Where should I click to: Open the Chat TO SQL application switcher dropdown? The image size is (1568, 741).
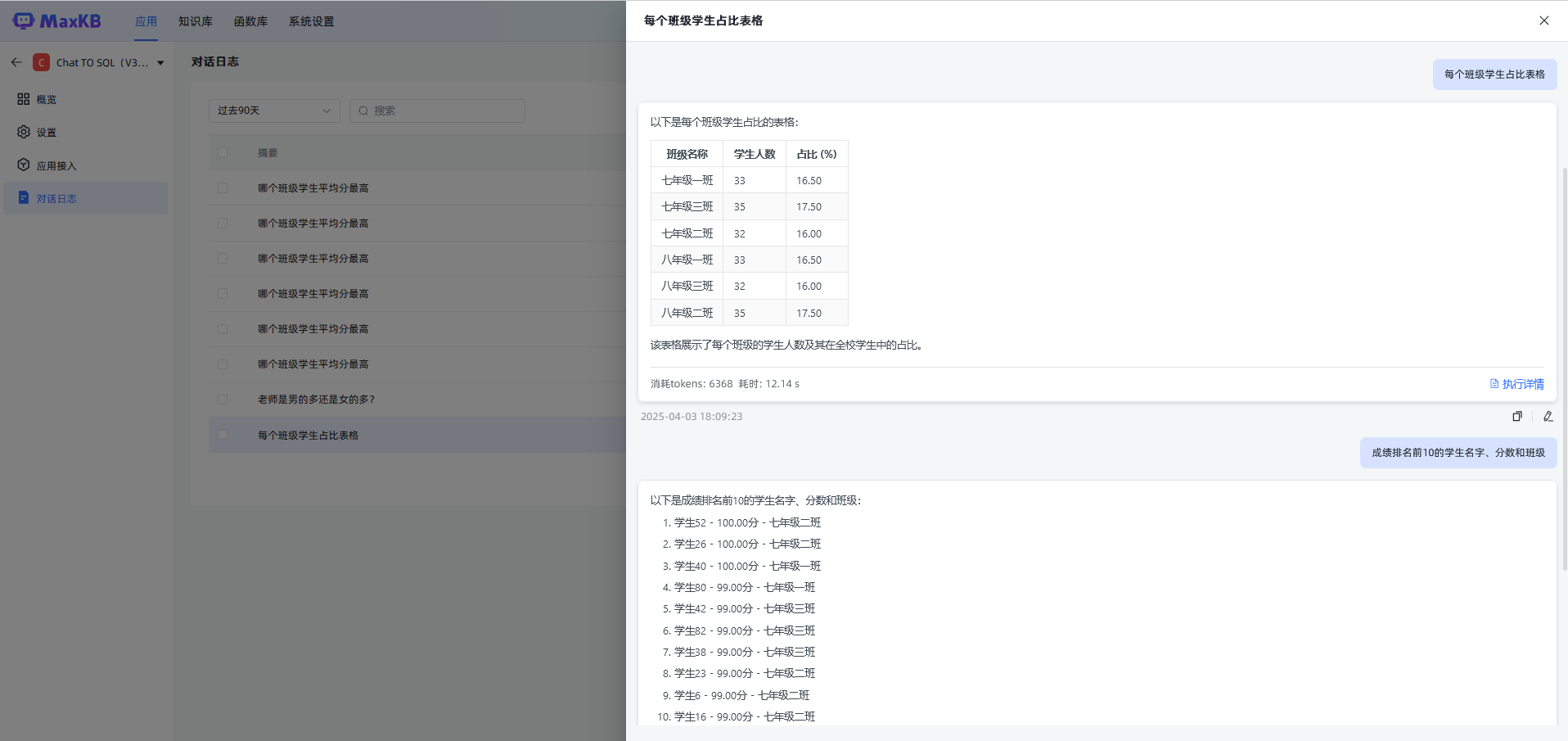(160, 63)
